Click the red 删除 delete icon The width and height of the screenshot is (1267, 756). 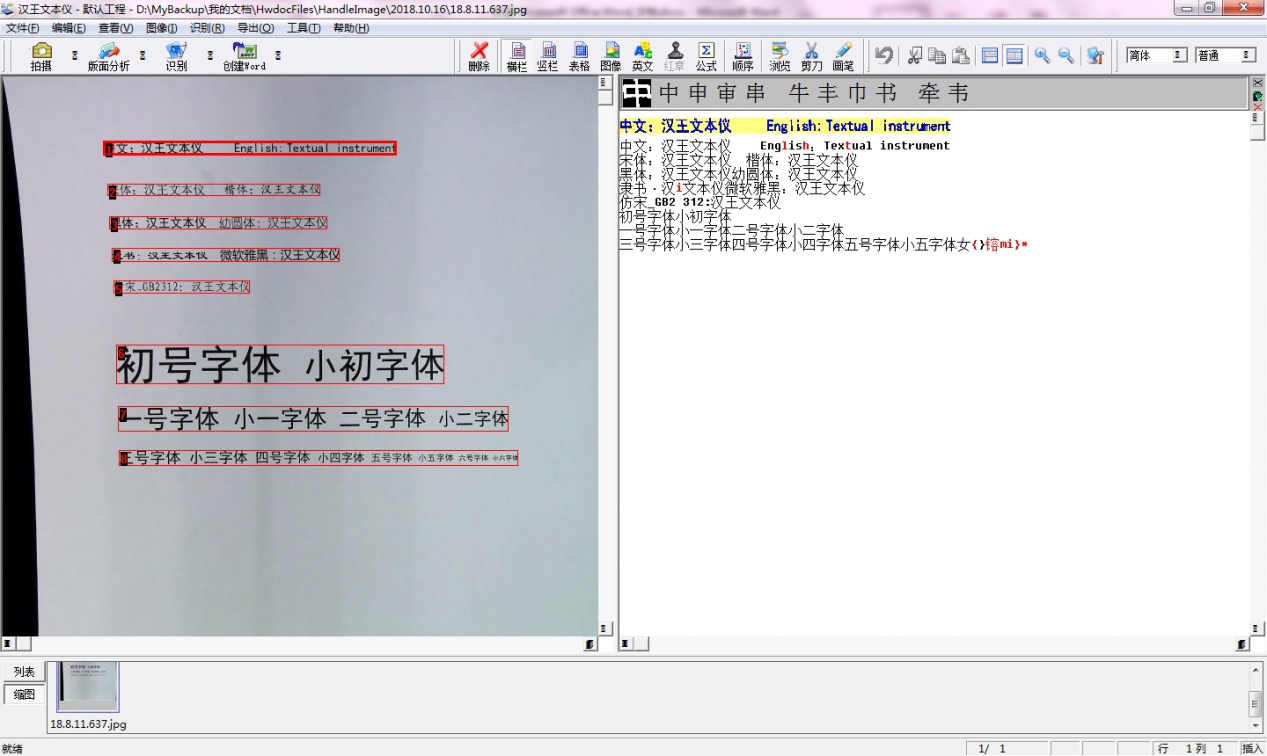click(479, 56)
